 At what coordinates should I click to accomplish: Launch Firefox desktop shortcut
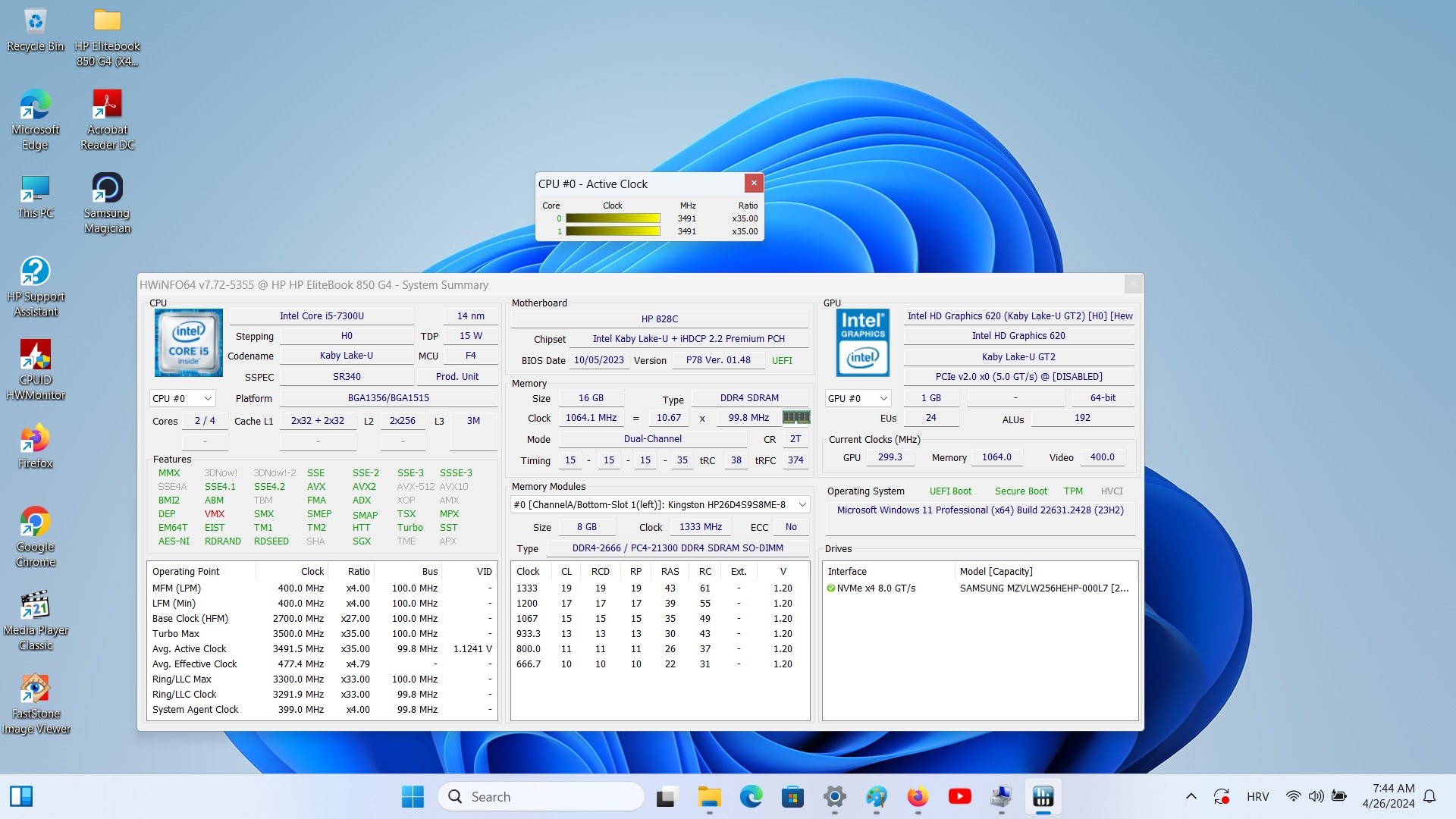point(35,447)
